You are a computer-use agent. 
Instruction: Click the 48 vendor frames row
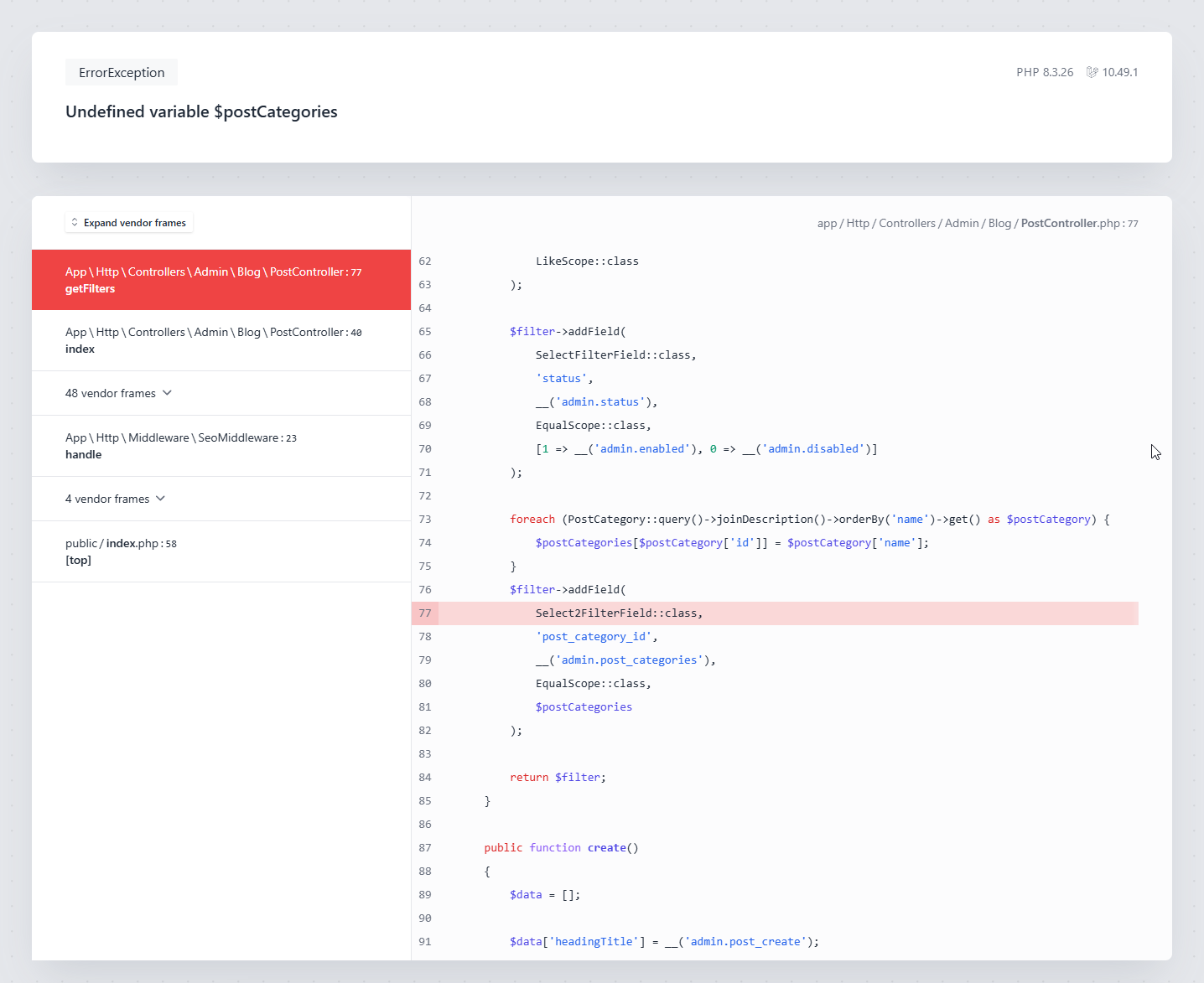111,393
